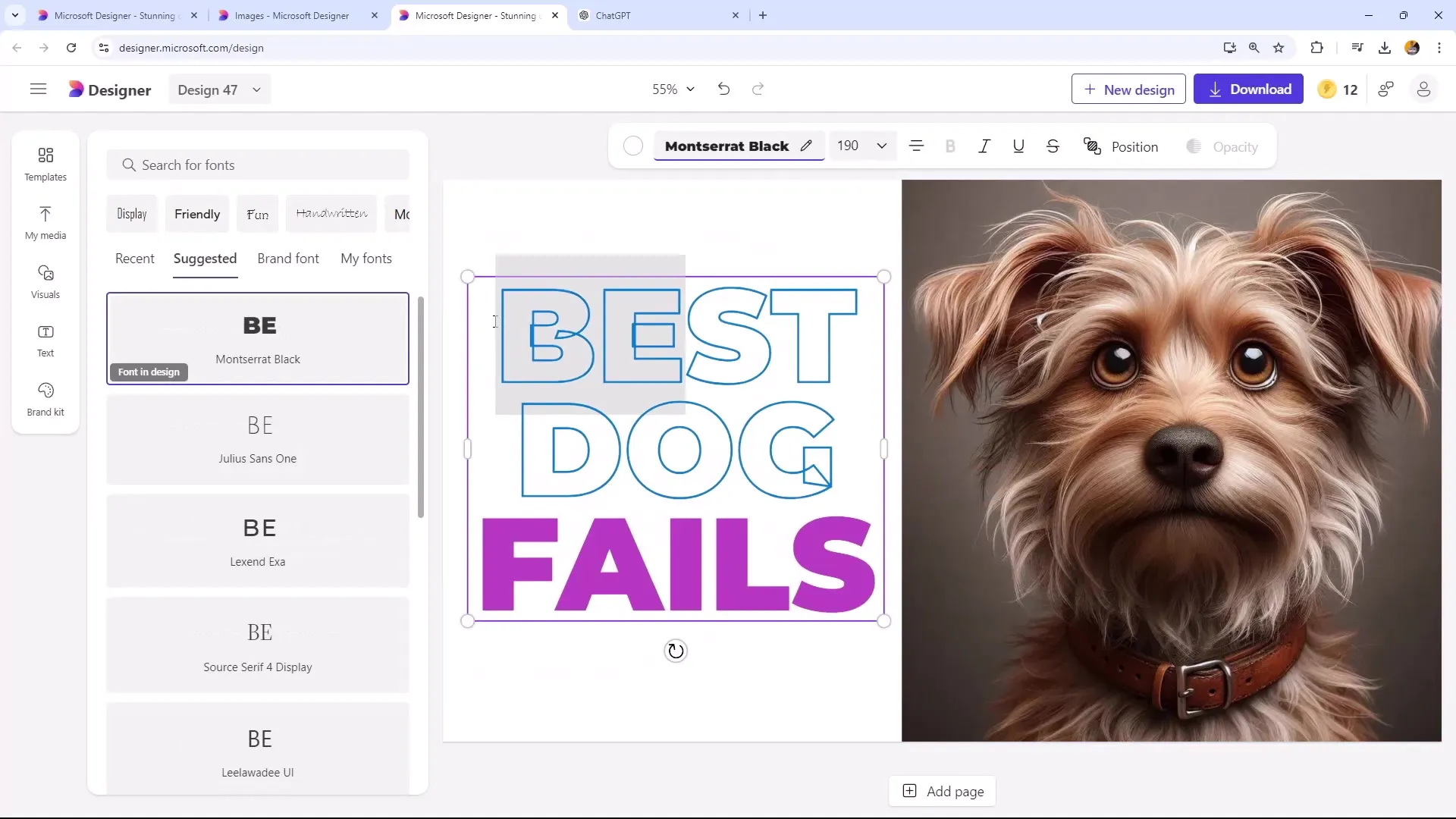This screenshot has width=1456, height=819.
Task: Select the dog image on canvas
Action: pos(1171,460)
